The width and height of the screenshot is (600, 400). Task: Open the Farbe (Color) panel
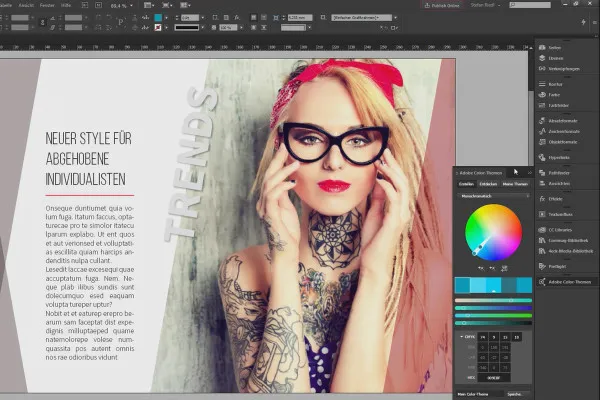click(x=553, y=95)
